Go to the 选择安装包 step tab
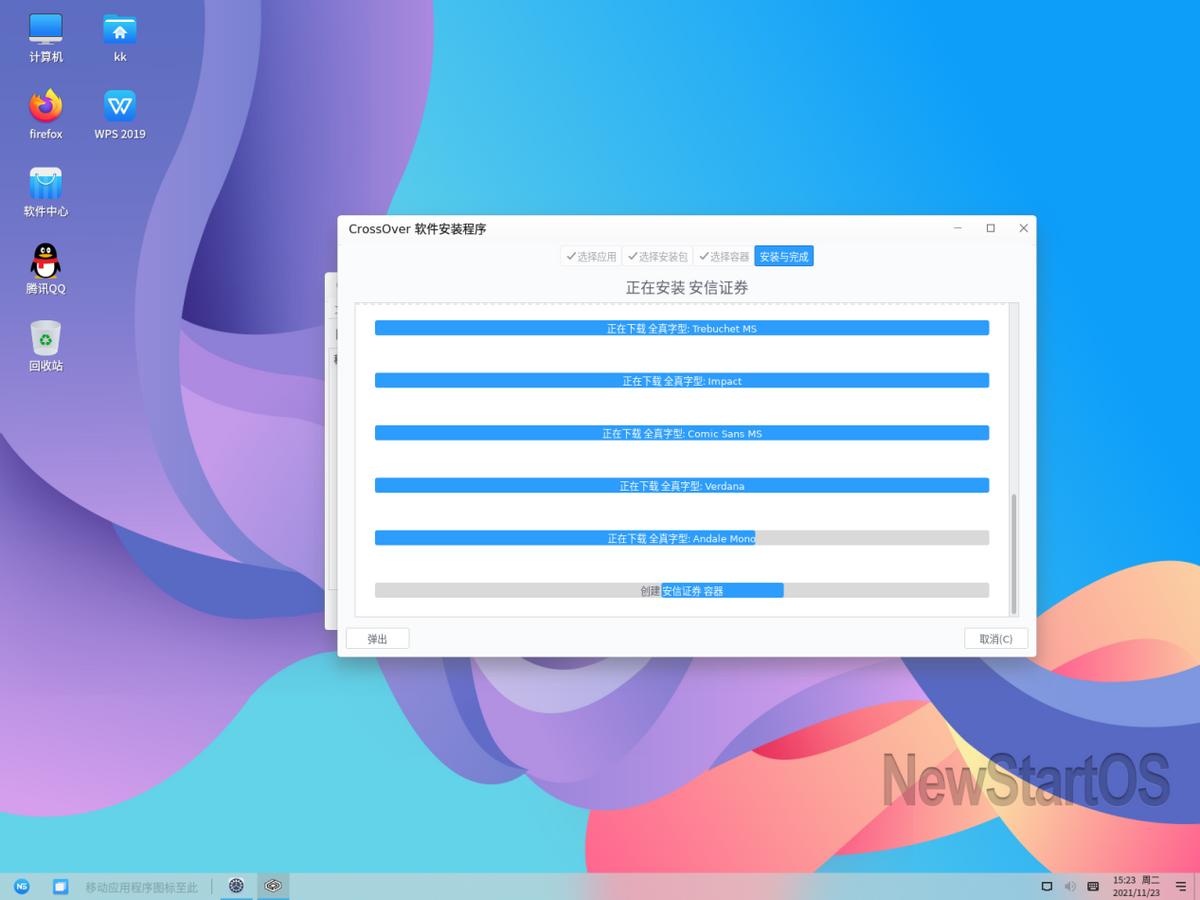1200x900 pixels. pyautogui.click(x=657, y=257)
